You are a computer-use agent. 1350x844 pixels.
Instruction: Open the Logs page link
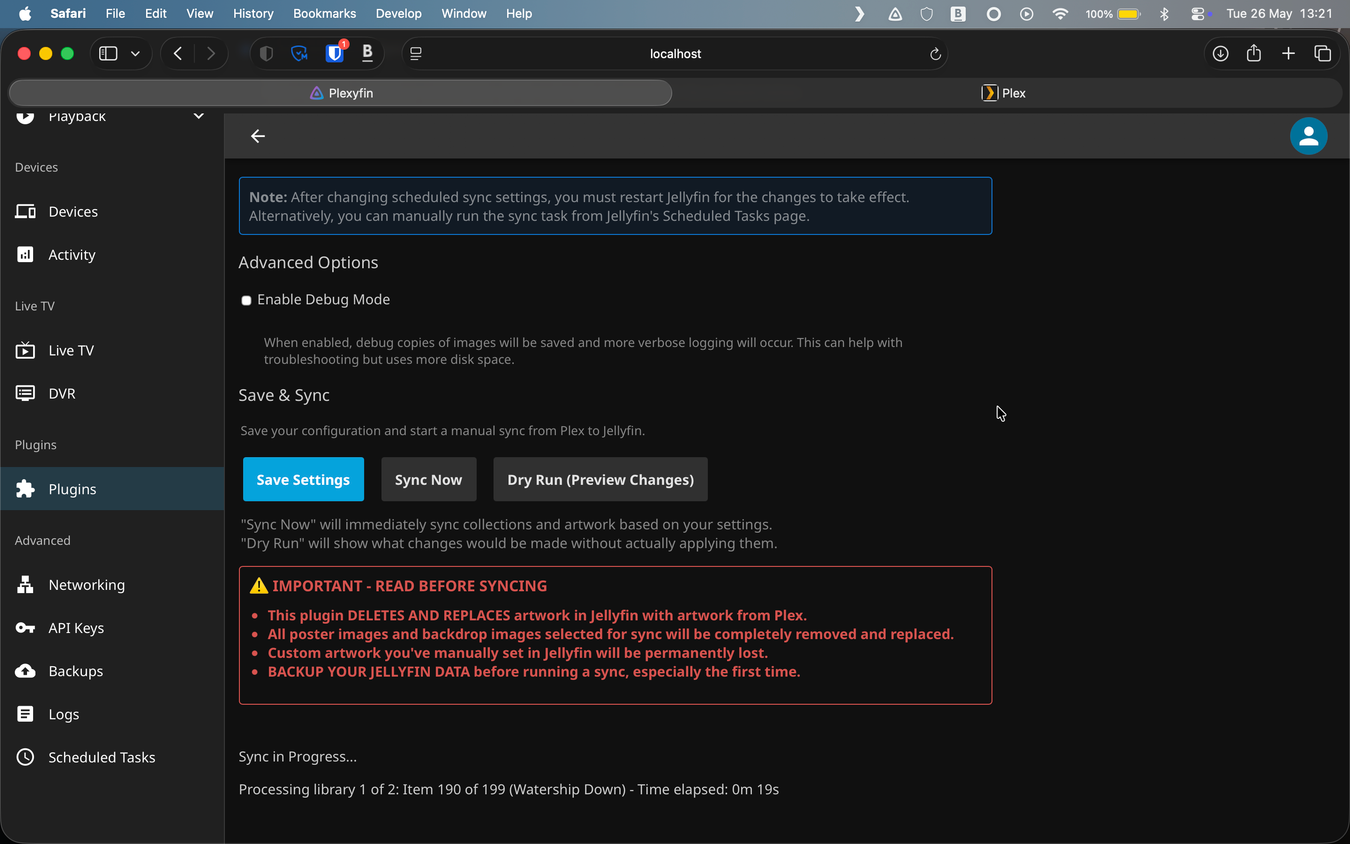tap(112, 714)
